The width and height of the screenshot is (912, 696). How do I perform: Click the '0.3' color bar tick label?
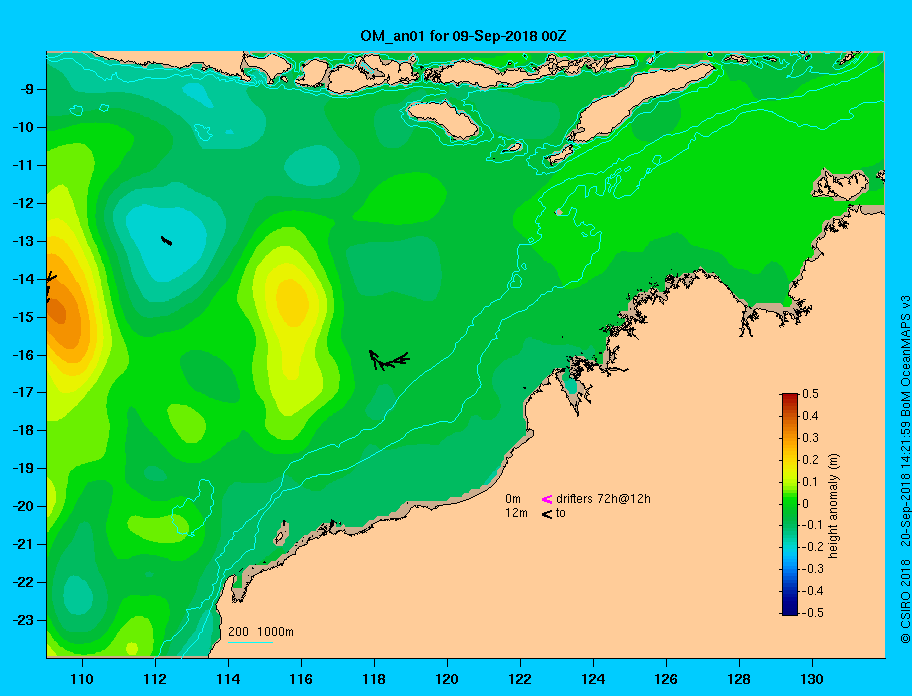(810, 438)
